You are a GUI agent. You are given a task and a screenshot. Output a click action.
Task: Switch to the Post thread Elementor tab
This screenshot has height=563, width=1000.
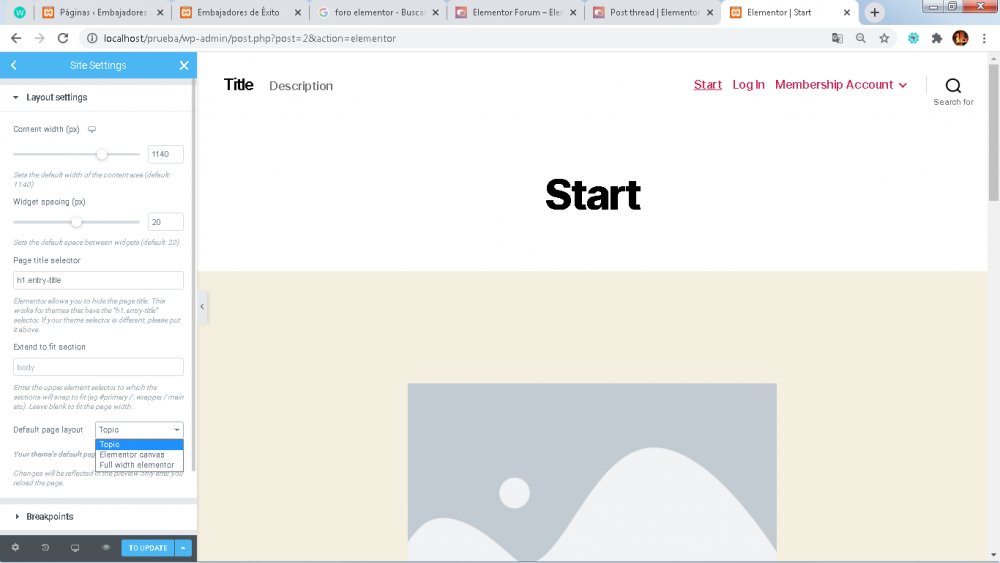tap(654, 13)
